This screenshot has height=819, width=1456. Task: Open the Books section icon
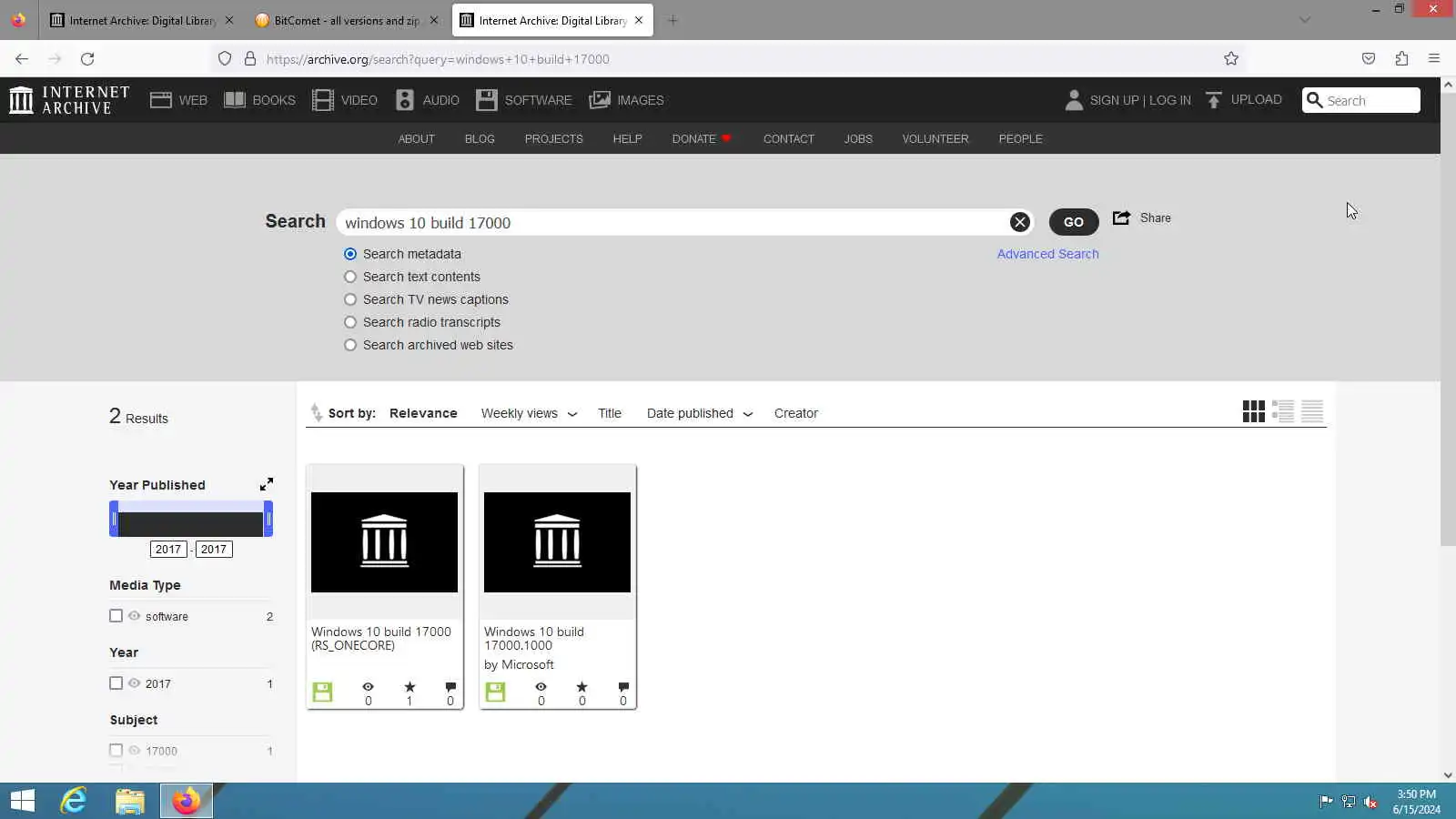click(235, 100)
